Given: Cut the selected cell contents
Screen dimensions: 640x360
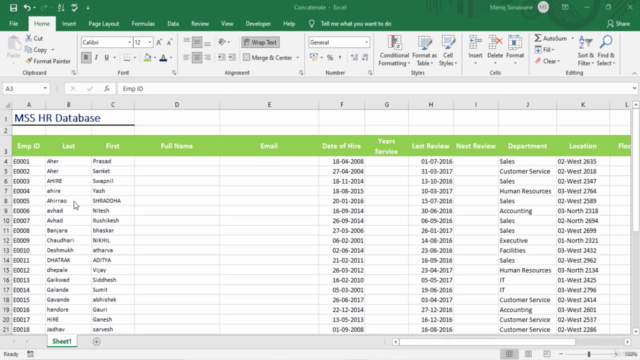Looking at the screenshot, I should pos(34,38).
